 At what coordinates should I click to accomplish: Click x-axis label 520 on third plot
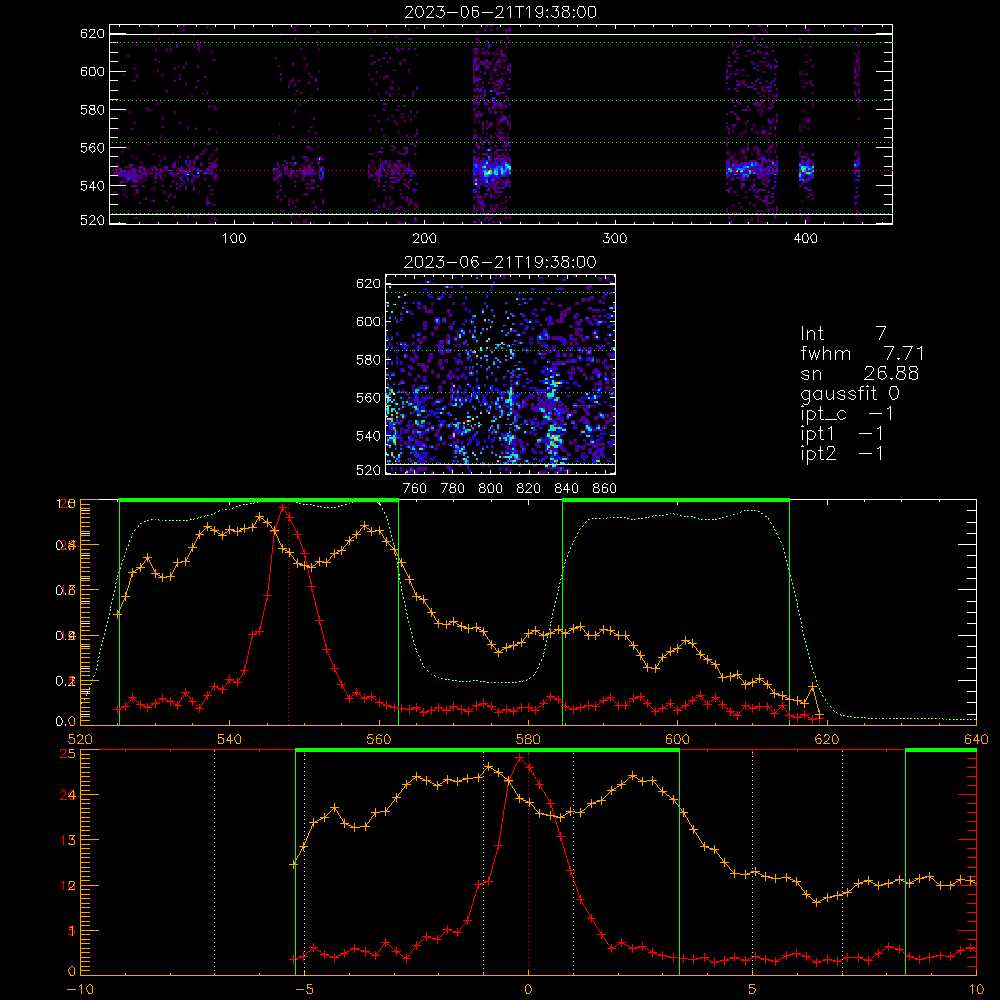(x=80, y=740)
